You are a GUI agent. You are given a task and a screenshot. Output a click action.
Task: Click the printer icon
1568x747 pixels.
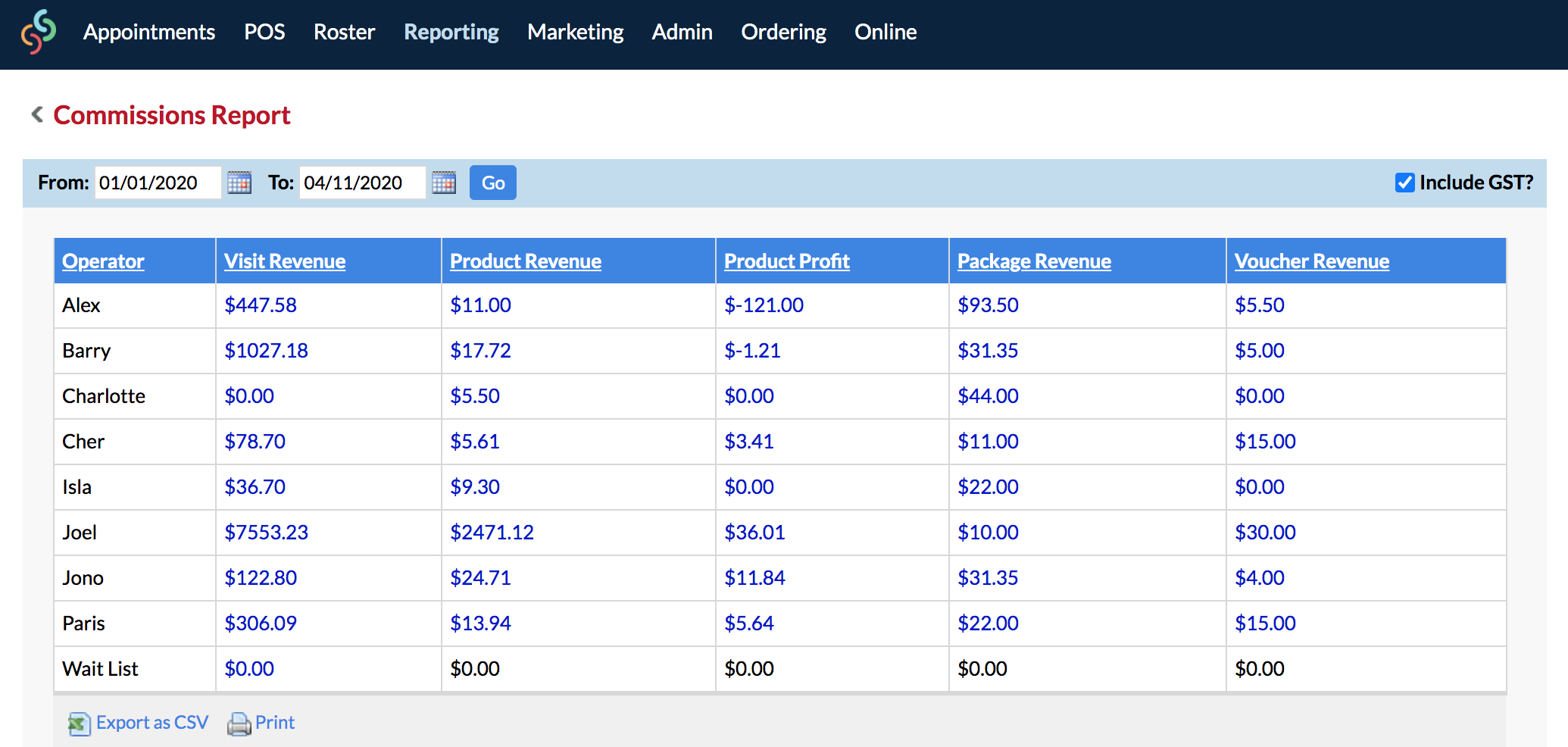[239, 724]
